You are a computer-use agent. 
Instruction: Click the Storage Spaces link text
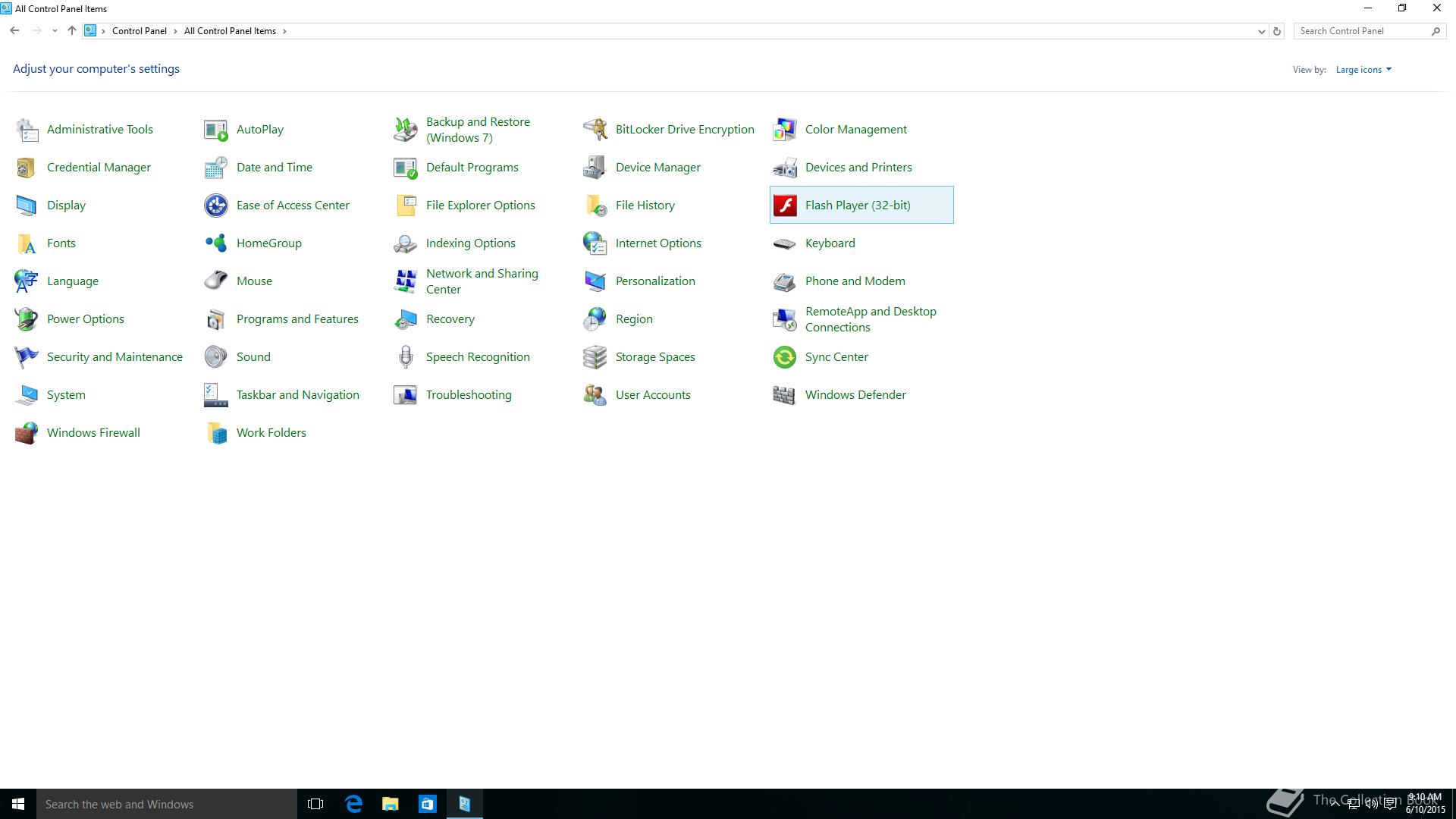pyautogui.click(x=655, y=357)
